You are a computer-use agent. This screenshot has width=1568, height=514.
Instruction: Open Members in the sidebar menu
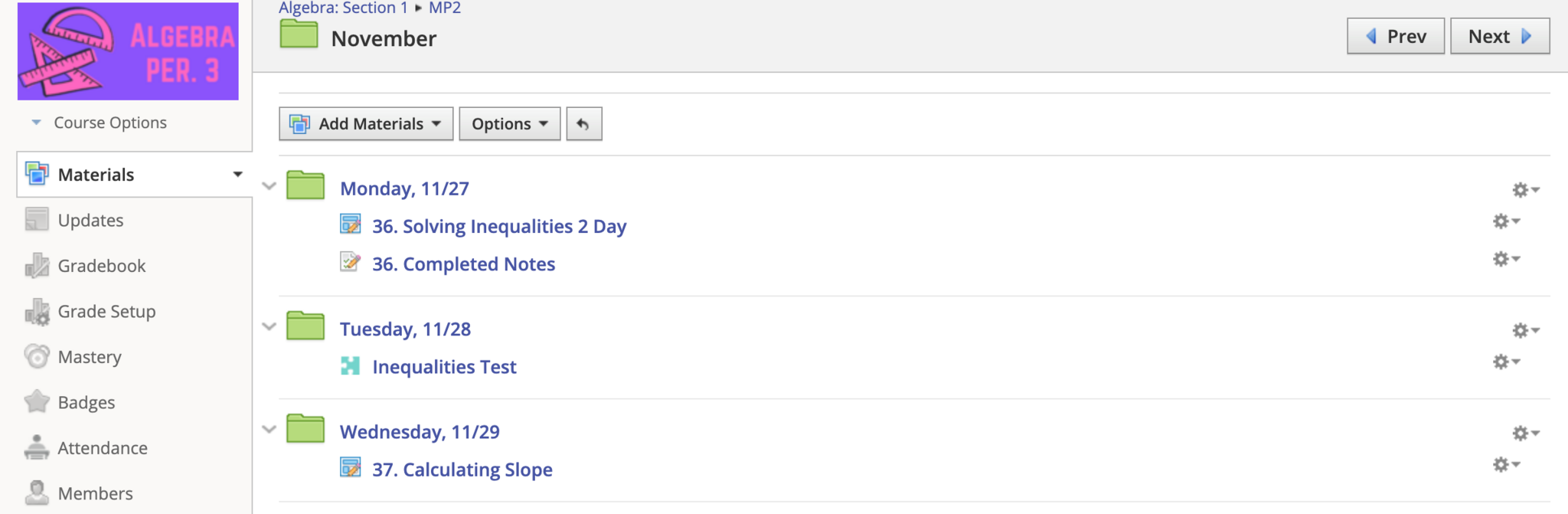pos(95,493)
